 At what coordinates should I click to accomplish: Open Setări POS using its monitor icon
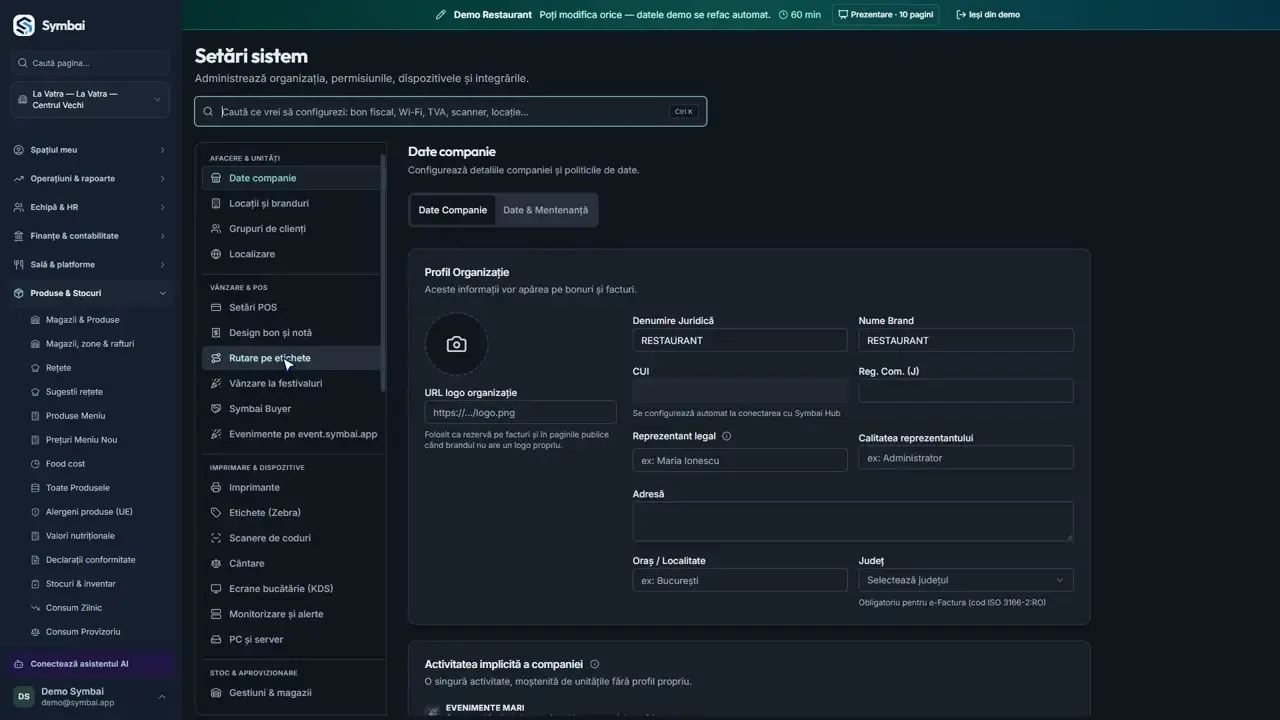pyautogui.click(x=216, y=307)
